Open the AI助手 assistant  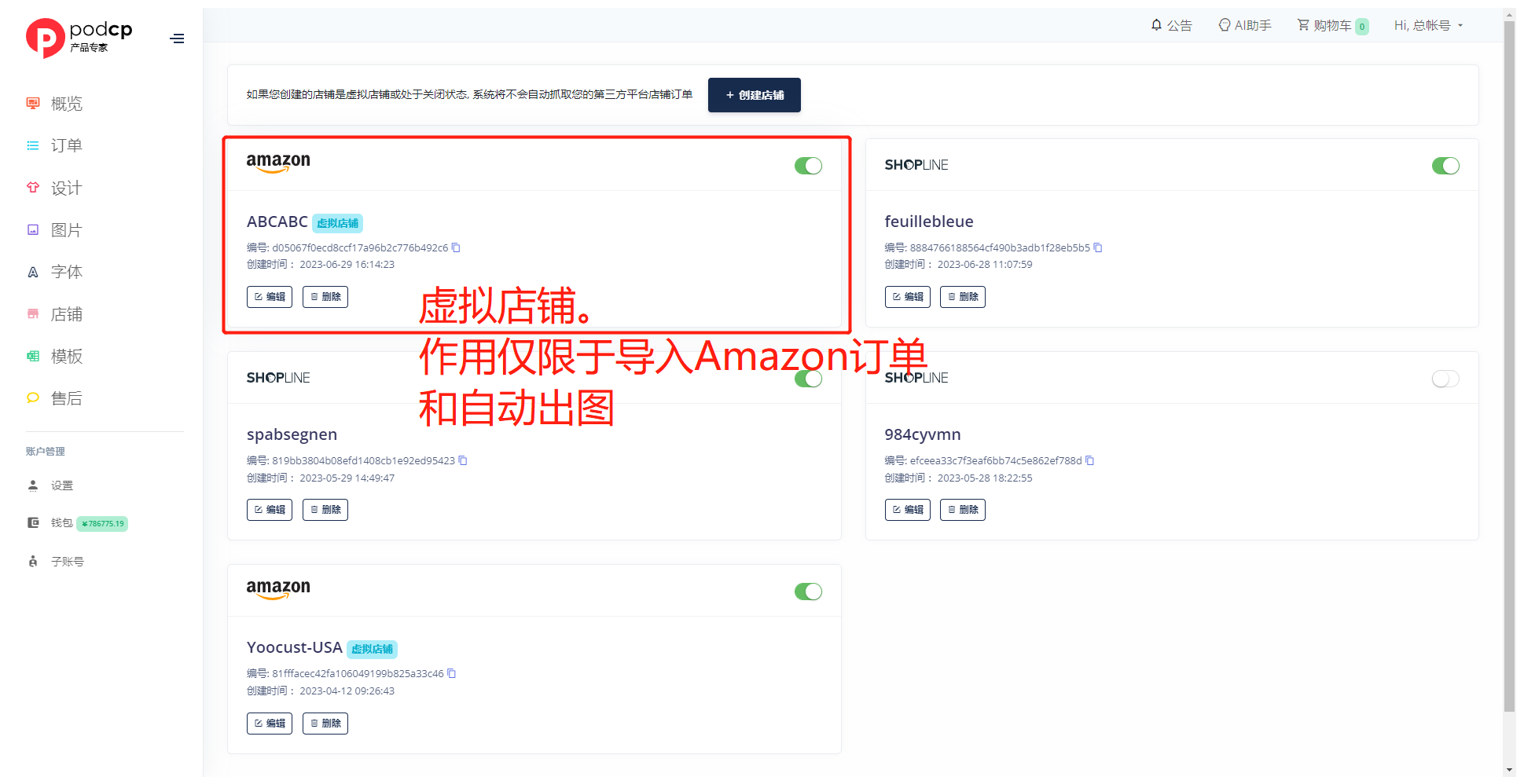coord(1245,25)
